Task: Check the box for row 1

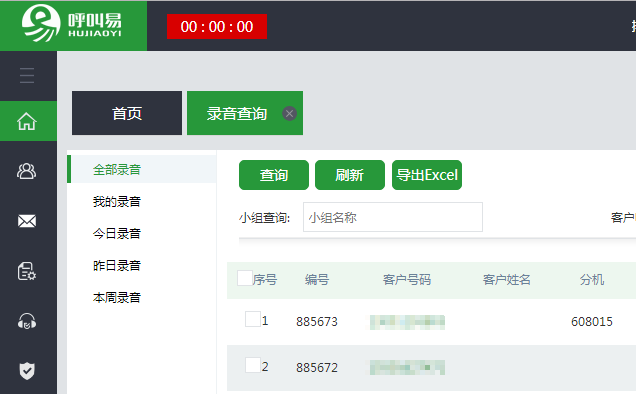Action: (253, 319)
